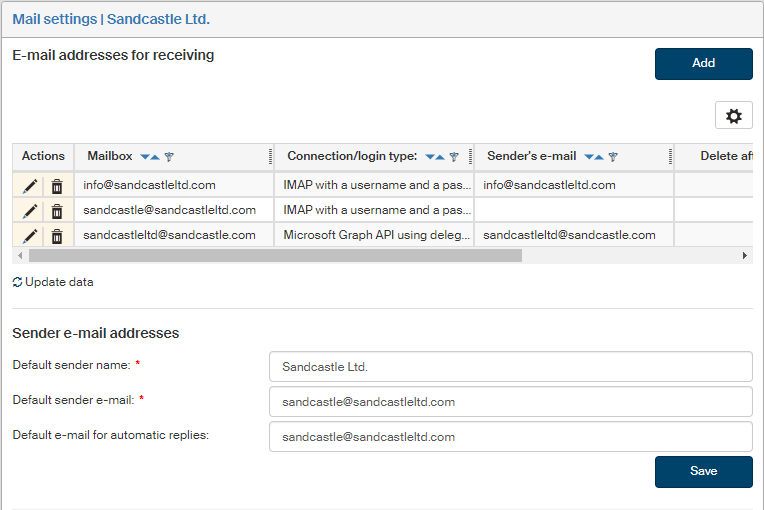The height and width of the screenshot is (510, 764).
Task: Refresh the table via Update data
Action: [x=53, y=282]
